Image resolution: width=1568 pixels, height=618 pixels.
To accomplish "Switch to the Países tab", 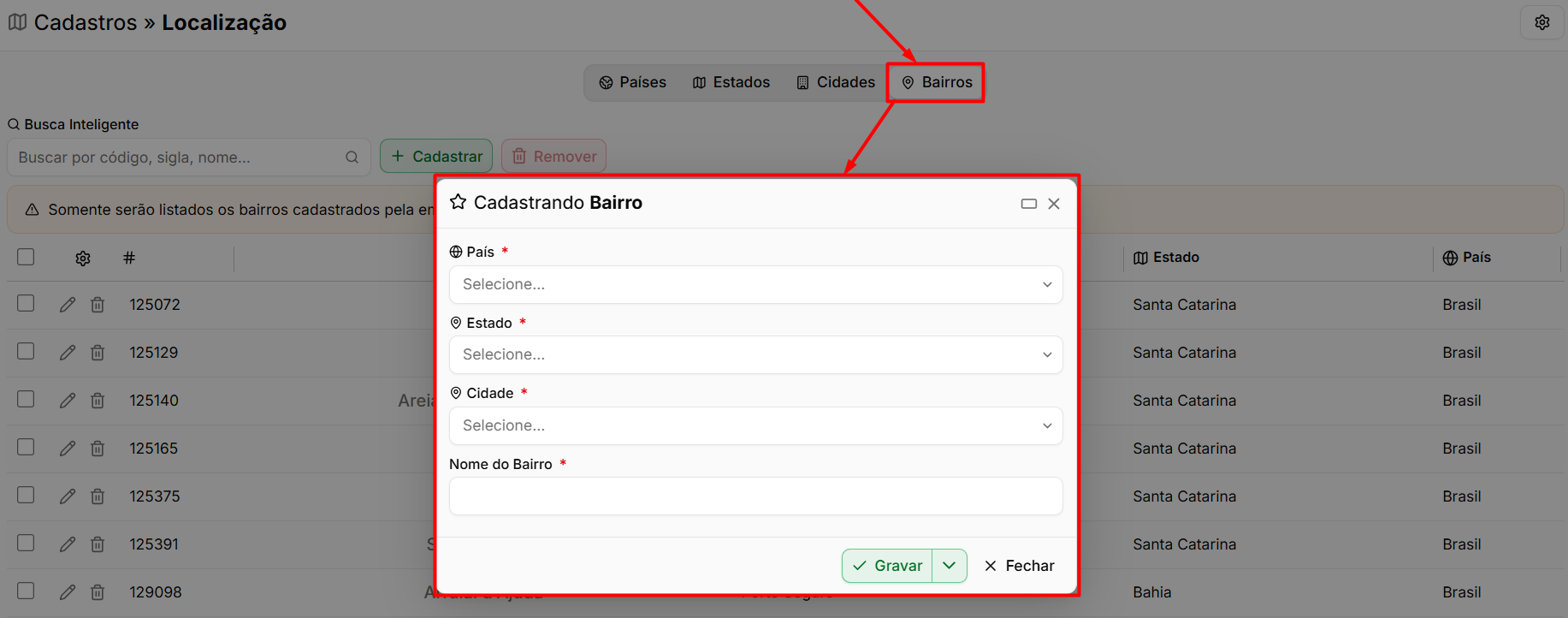I will tap(632, 82).
